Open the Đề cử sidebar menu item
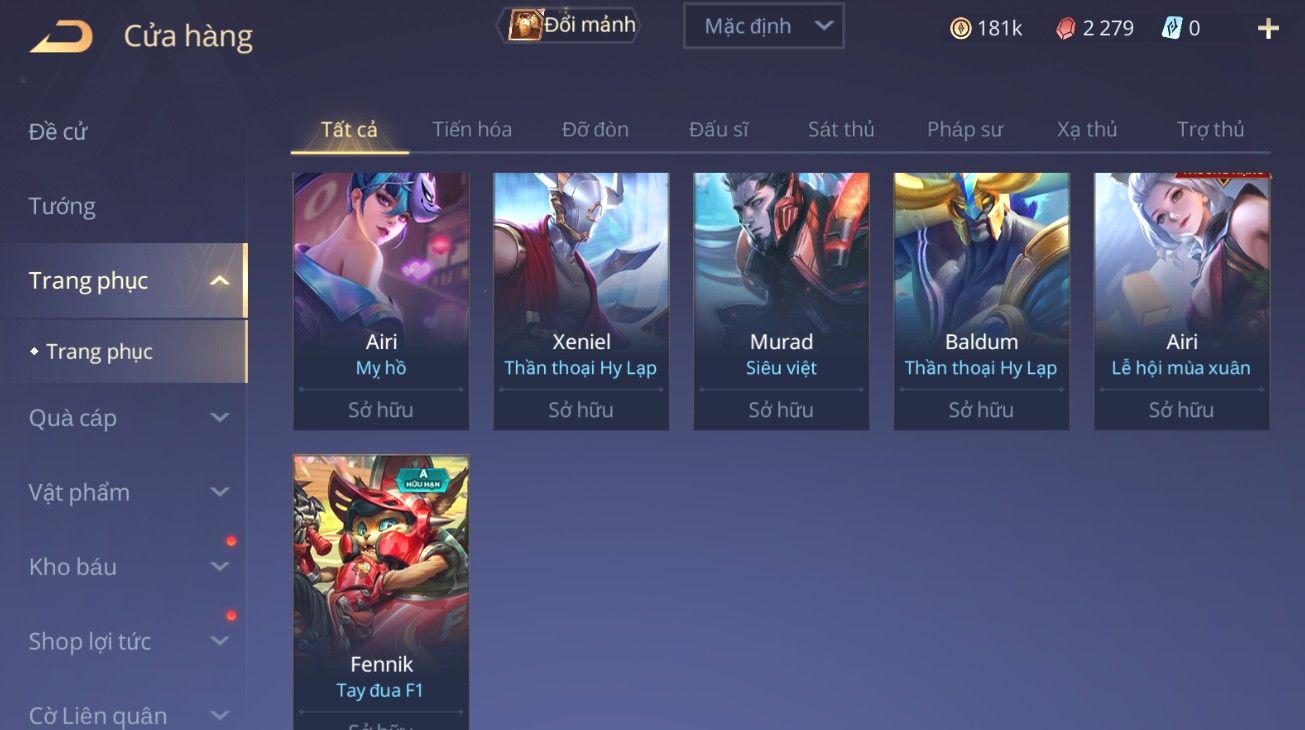 pos(58,132)
